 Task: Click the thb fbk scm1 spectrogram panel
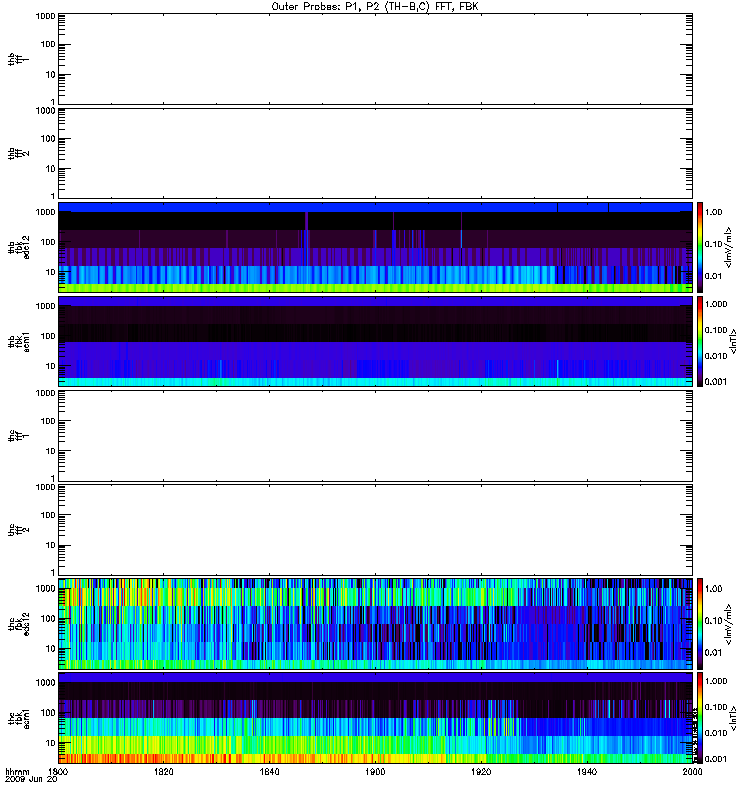click(376, 341)
